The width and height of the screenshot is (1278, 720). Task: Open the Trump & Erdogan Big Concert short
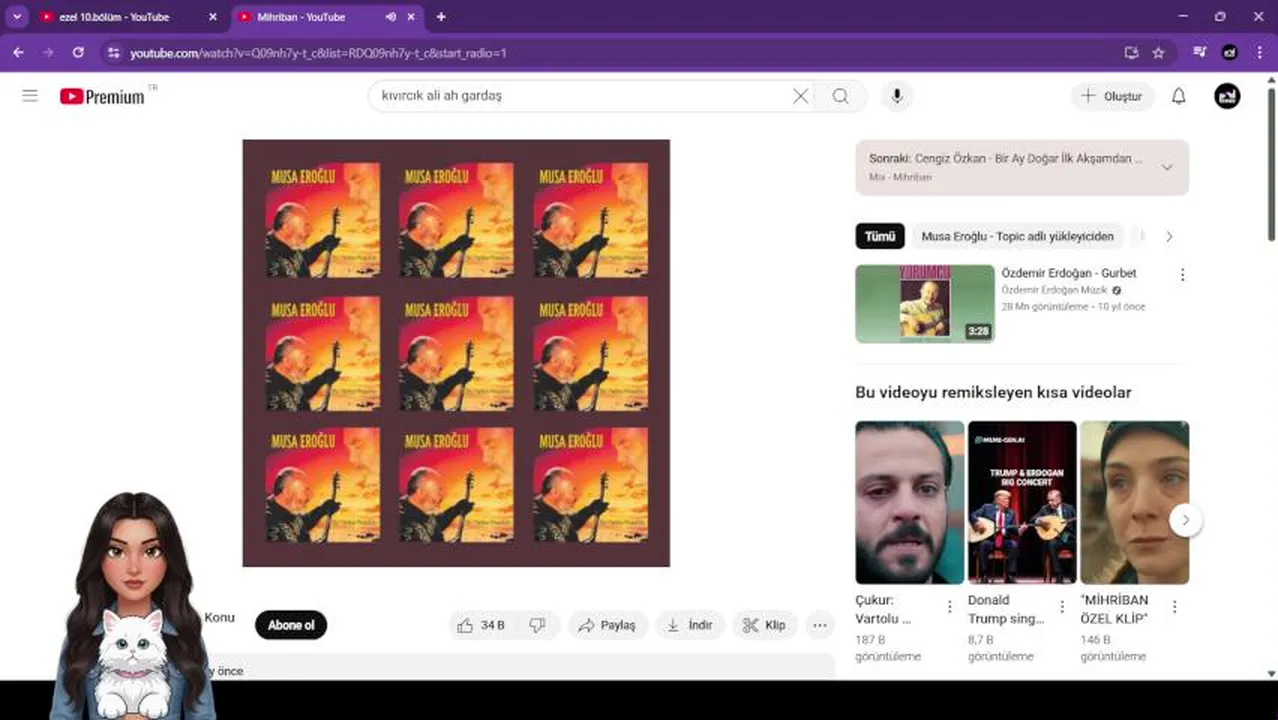(x=1022, y=502)
